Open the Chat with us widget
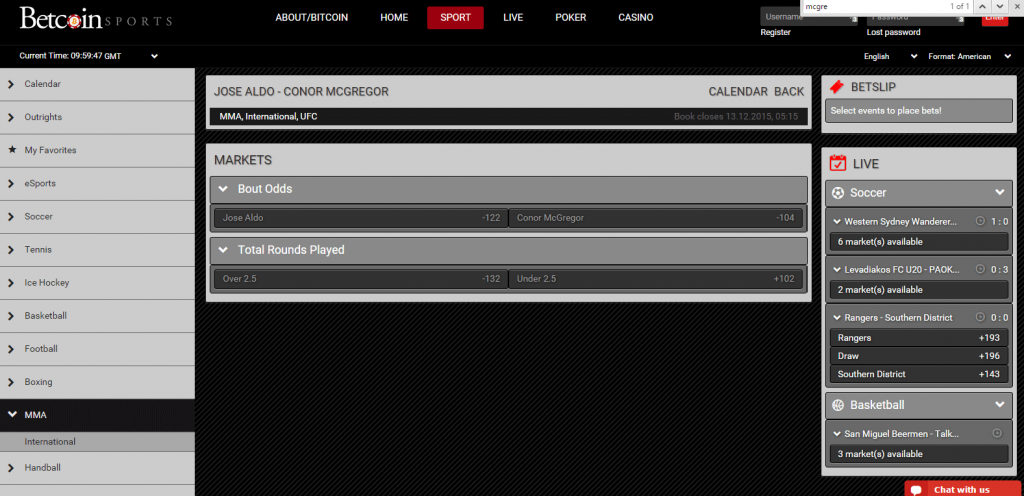The image size is (1024, 496). click(964, 489)
